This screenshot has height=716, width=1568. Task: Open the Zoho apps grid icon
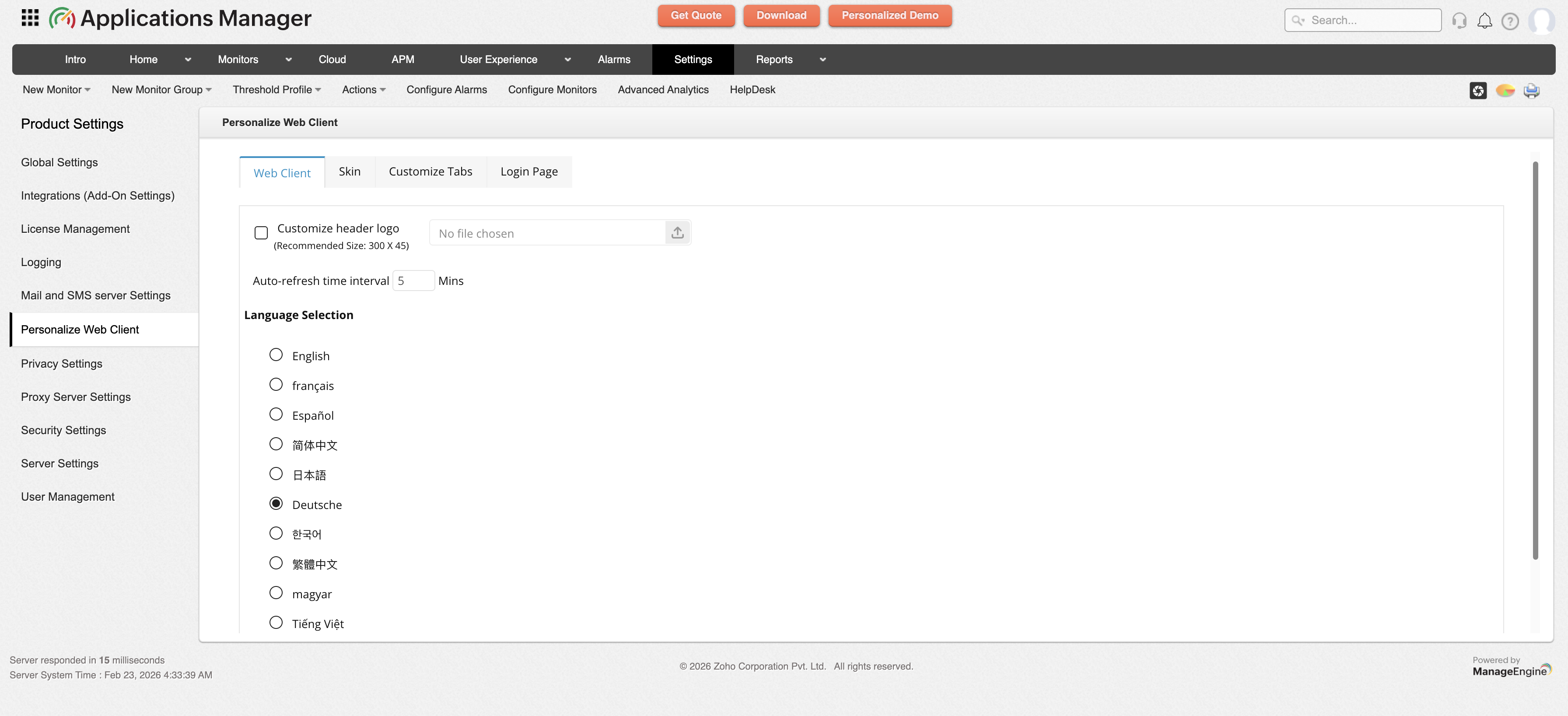click(x=28, y=18)
